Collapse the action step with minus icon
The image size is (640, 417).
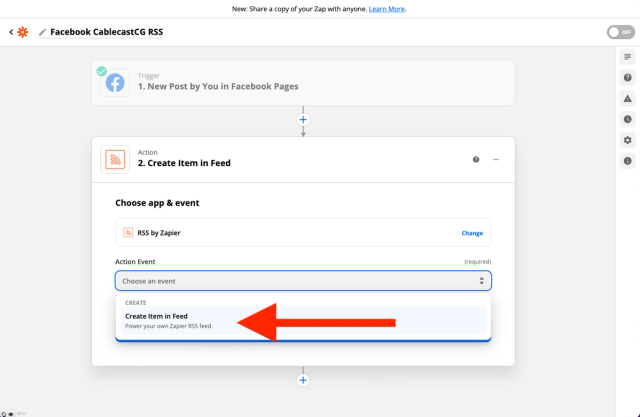point(496,160)
